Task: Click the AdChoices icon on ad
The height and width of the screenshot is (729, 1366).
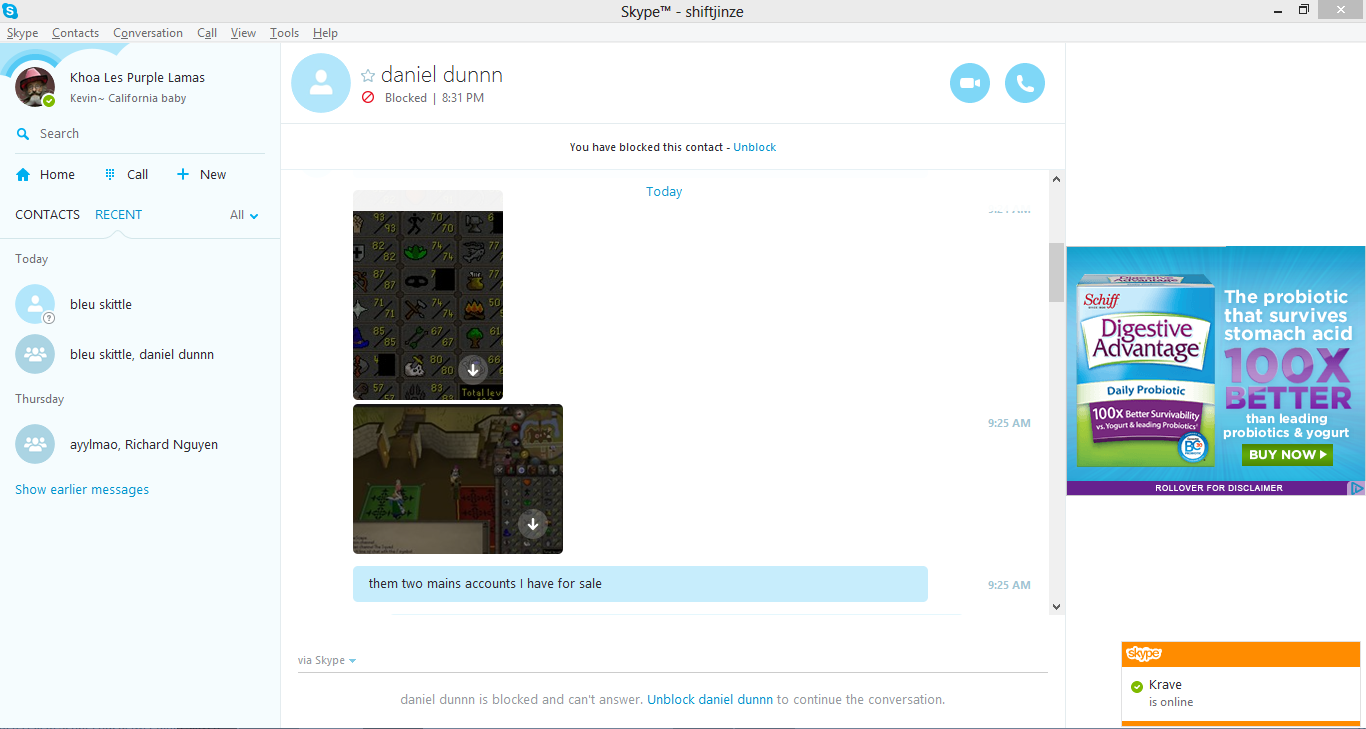Action: click(x=1357, y=488)
